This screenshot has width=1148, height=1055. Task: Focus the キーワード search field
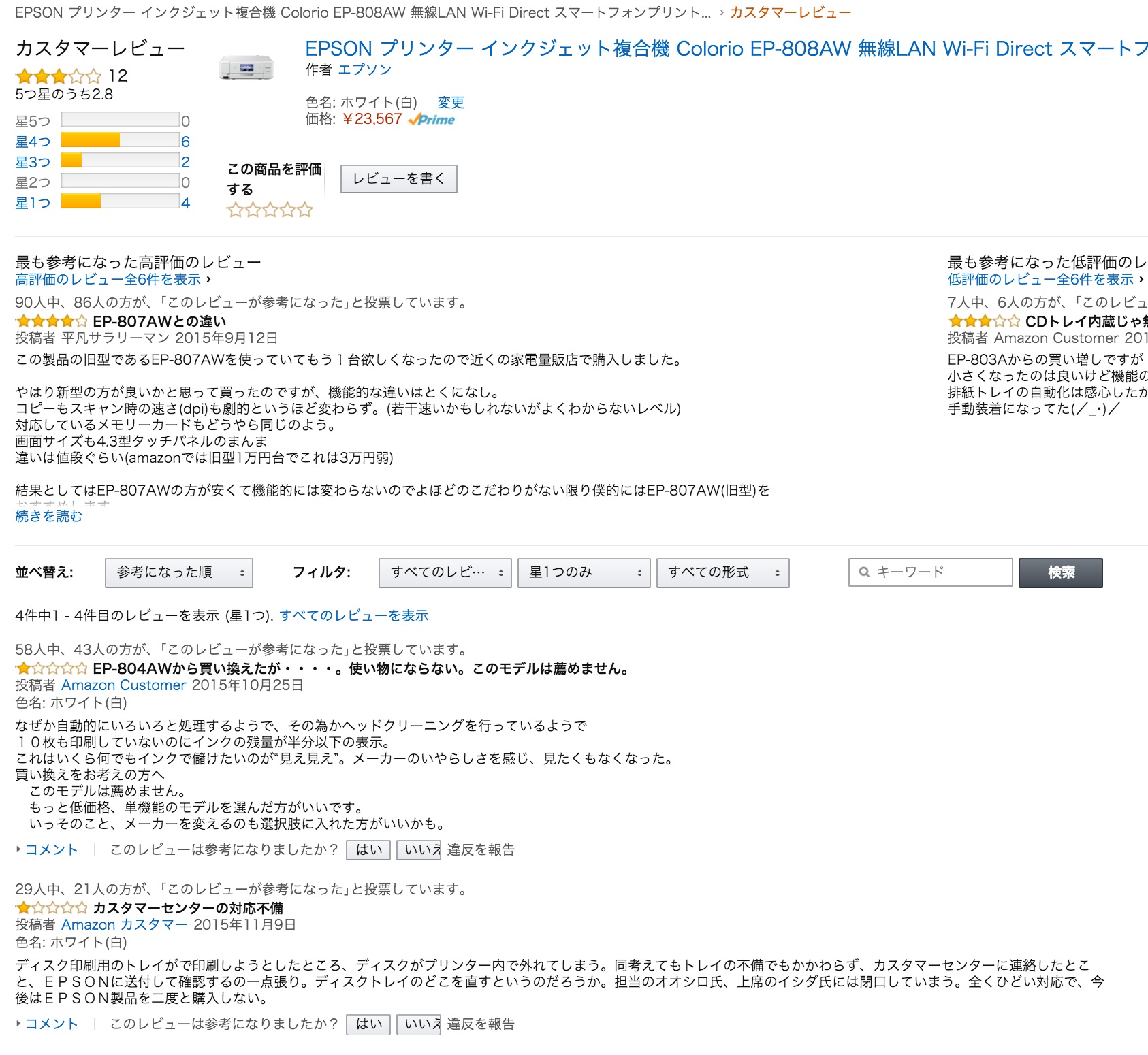click(931, 572)
